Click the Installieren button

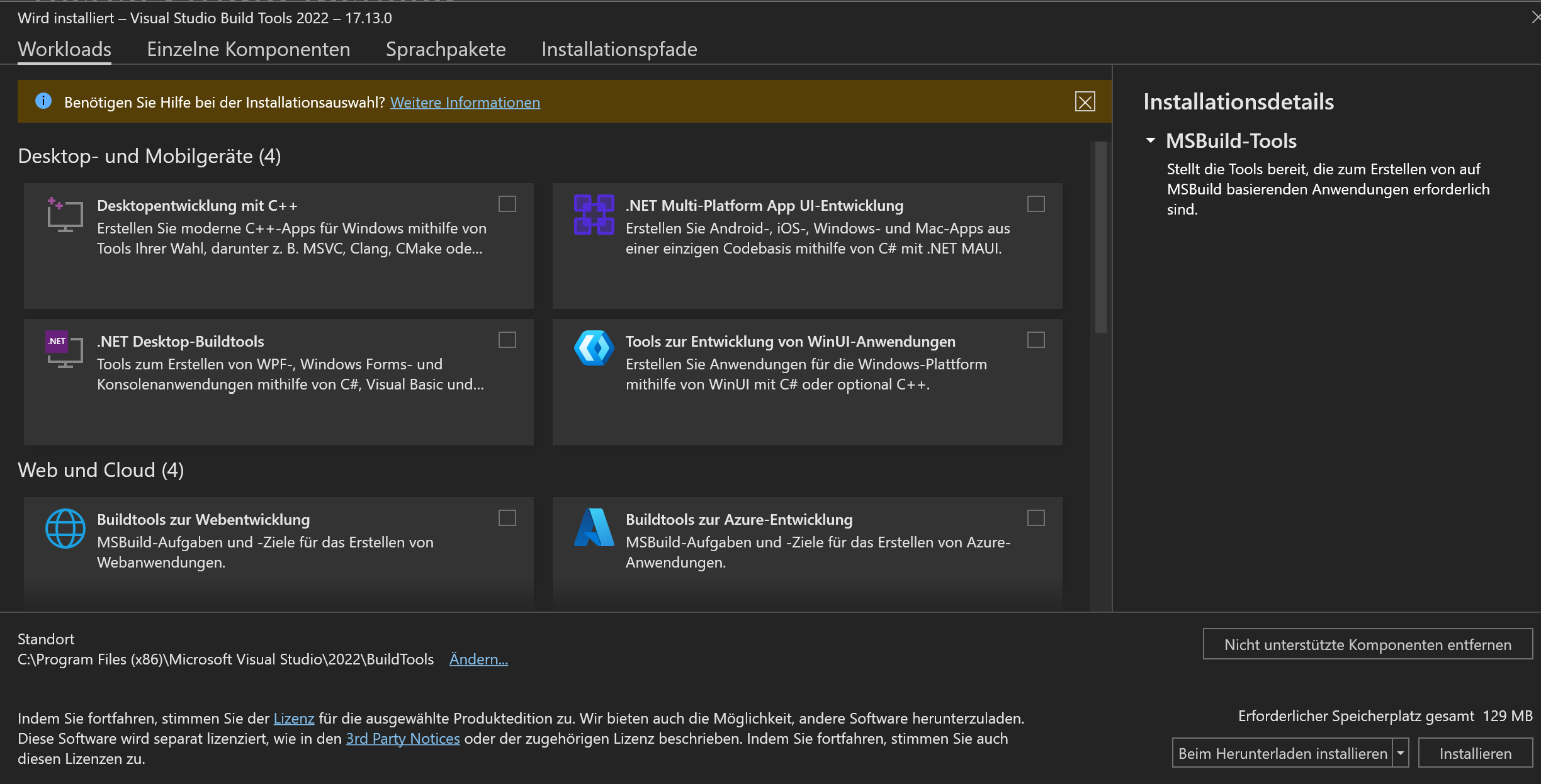(x=1476, y=753)
